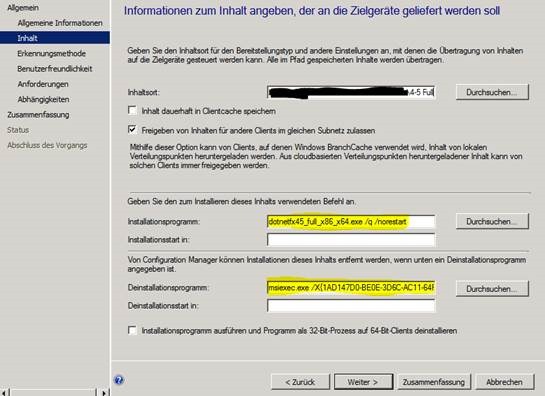Click into the Installationsprogramm field
545x396 pixels.
tap(351, 221)
